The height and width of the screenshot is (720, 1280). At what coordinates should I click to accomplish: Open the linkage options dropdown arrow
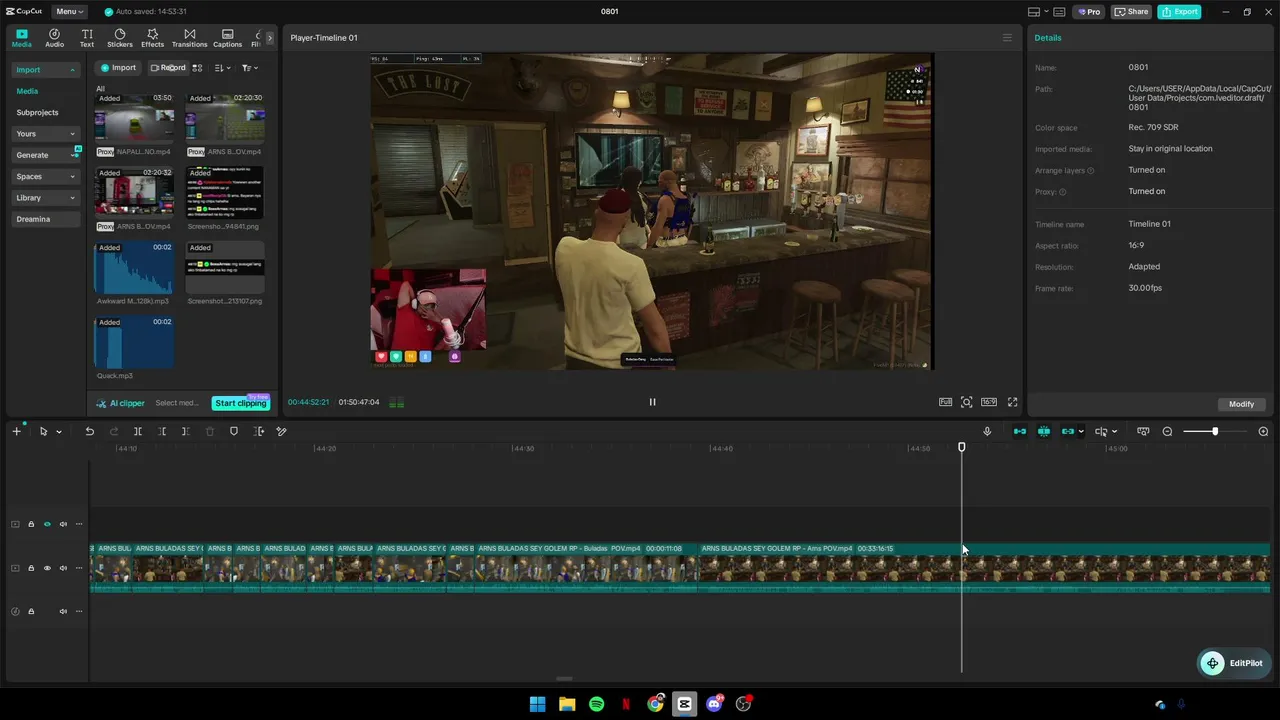click(1081, 432)
